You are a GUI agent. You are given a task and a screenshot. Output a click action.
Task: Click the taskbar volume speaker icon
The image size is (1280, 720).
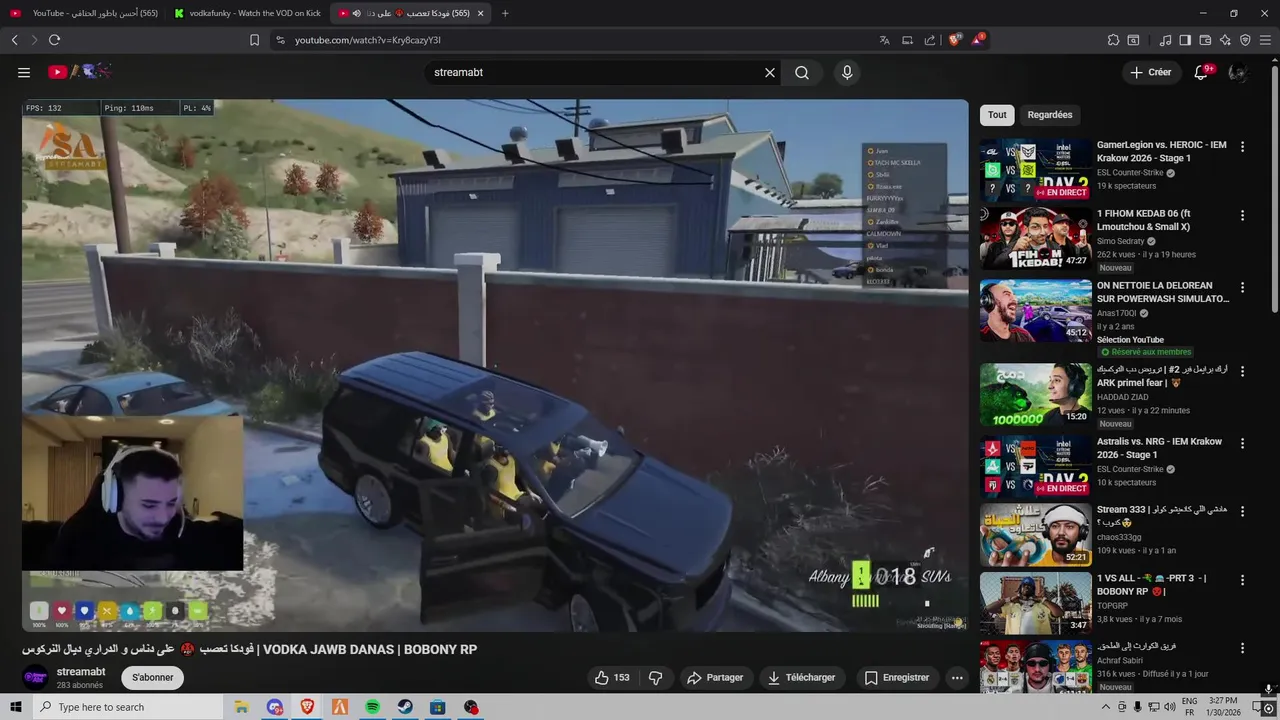click(1170, 707)
